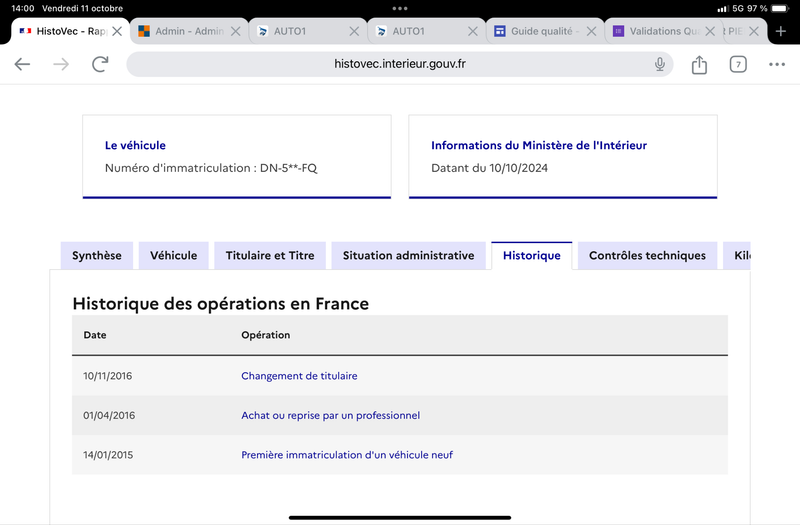Image resolution: width=800 pixels, height=525 pixels.
Task: Select the HistoVec browser tab
Action: [x=70, y=32]
